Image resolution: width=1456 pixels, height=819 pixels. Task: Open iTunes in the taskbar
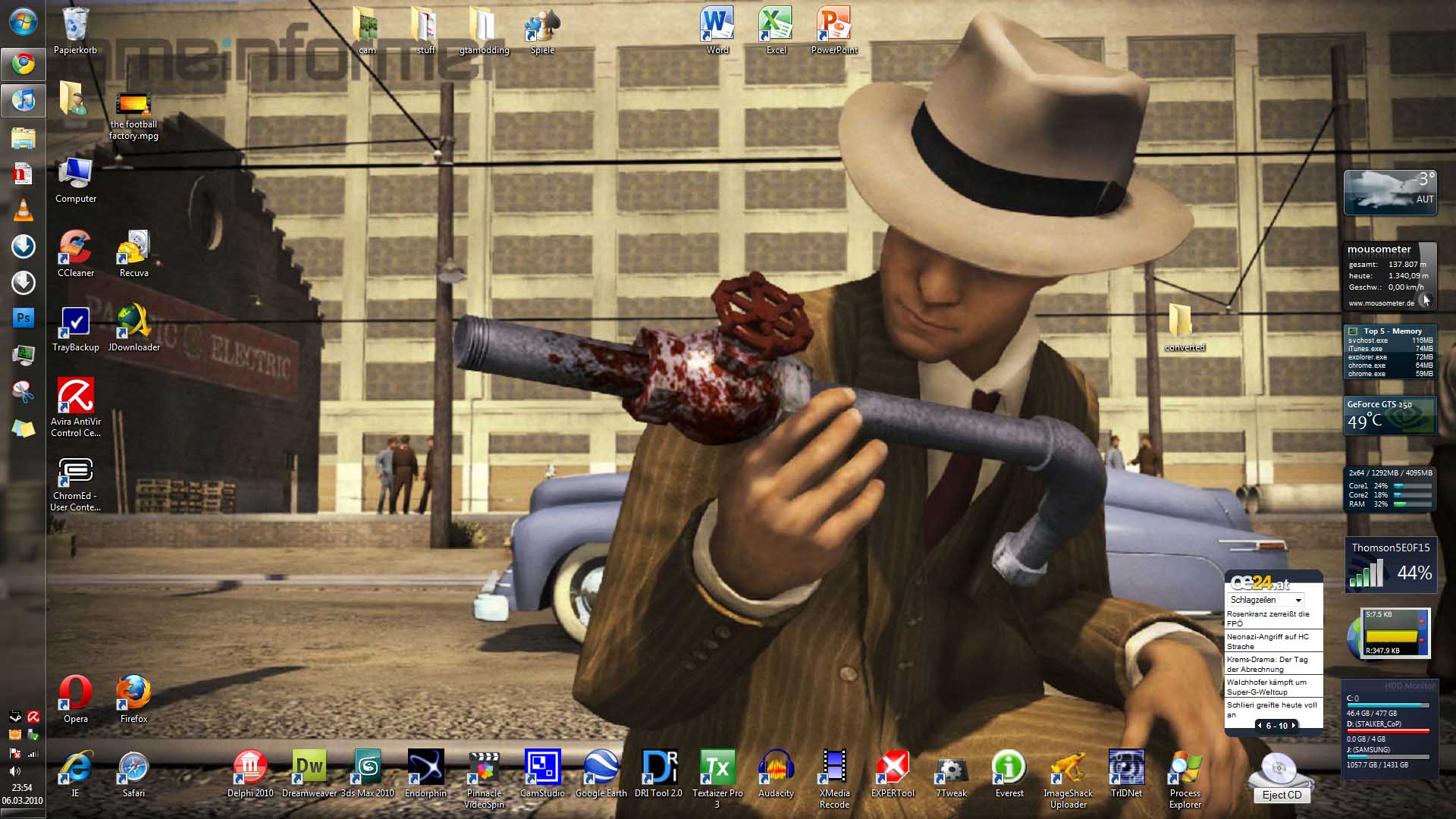[23, 100]
